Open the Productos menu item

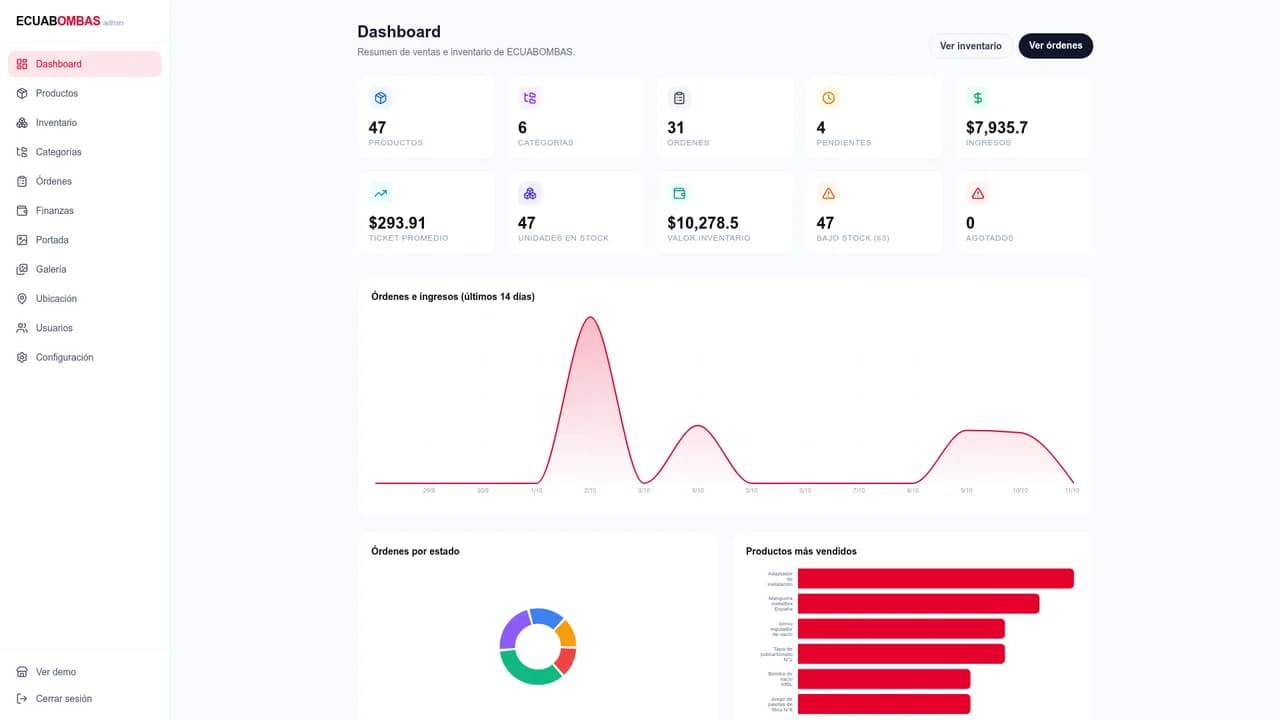coord(85,93)
